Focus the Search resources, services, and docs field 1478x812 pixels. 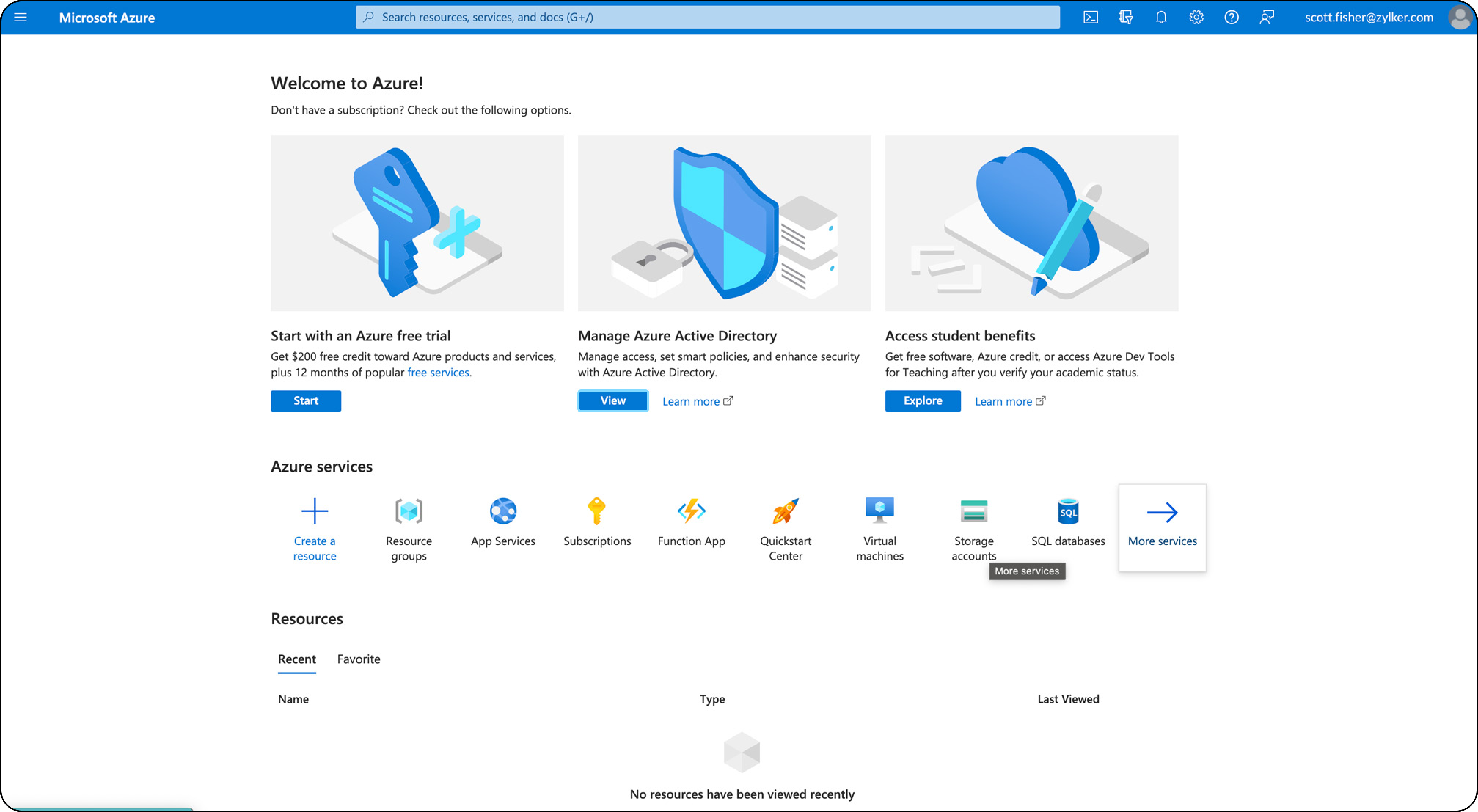click(x=707, y=17)
